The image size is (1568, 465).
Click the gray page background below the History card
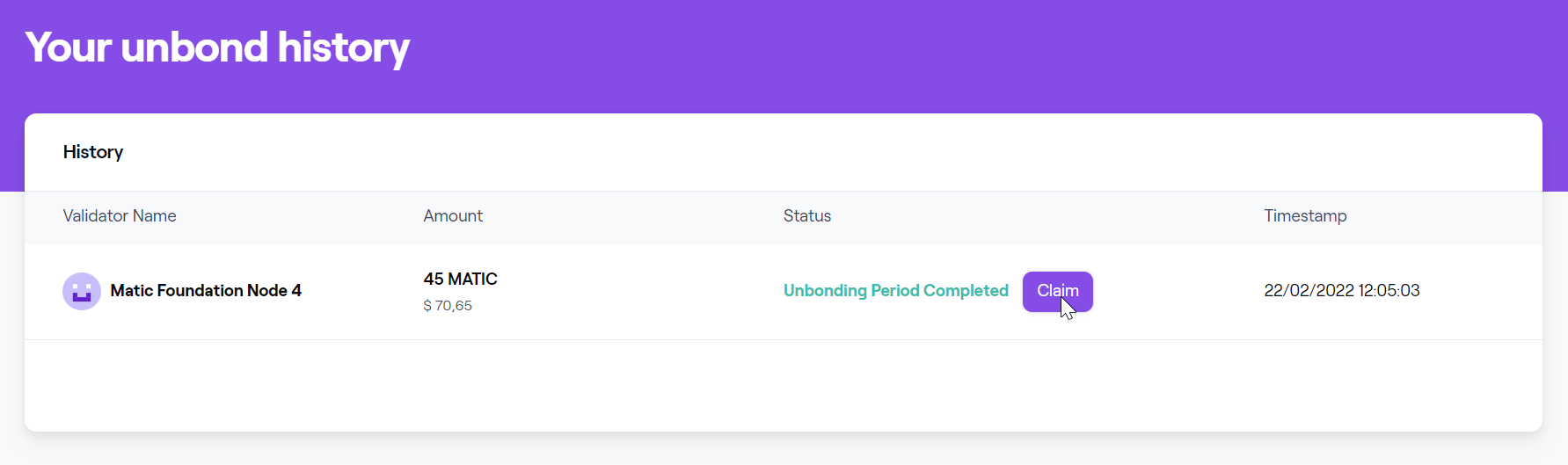783,450
